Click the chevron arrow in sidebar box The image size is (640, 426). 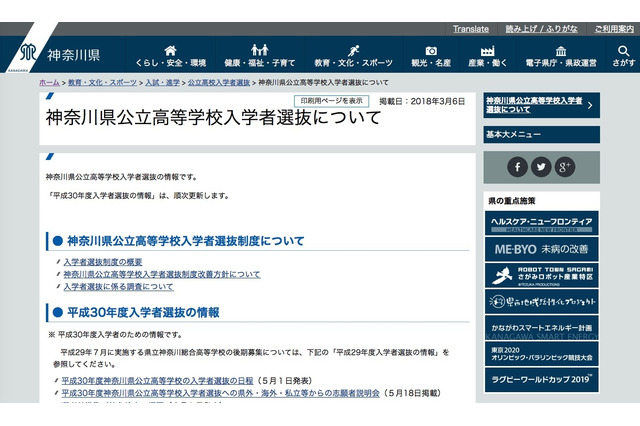(590, 105)
